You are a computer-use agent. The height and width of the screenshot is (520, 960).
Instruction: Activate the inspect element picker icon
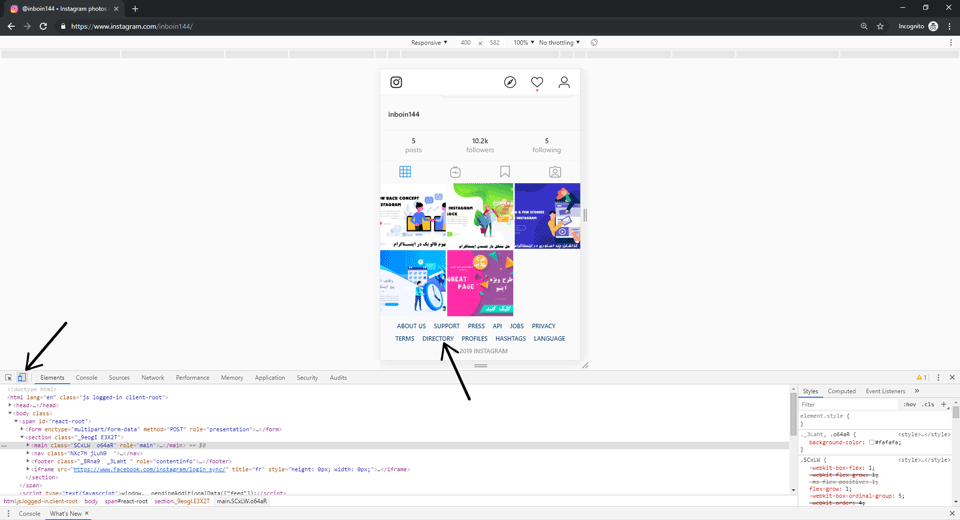coord(9,377)
